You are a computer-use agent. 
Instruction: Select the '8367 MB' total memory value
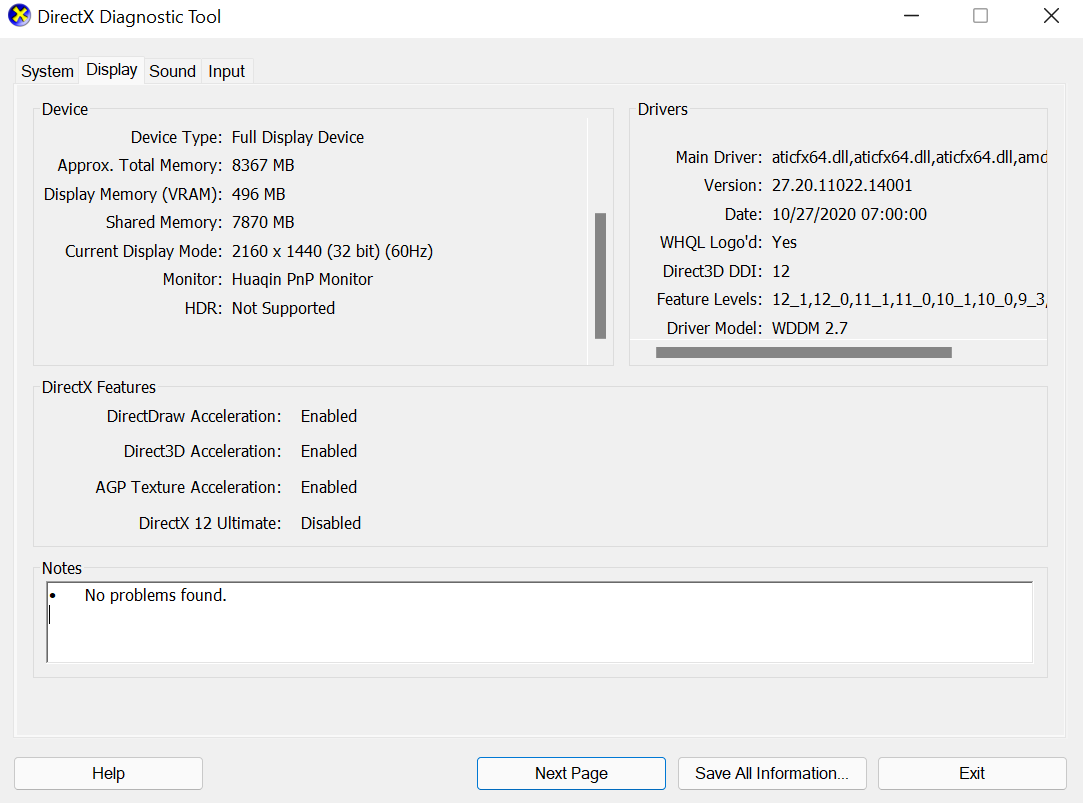pyautogui.click(x=263, y=166)
